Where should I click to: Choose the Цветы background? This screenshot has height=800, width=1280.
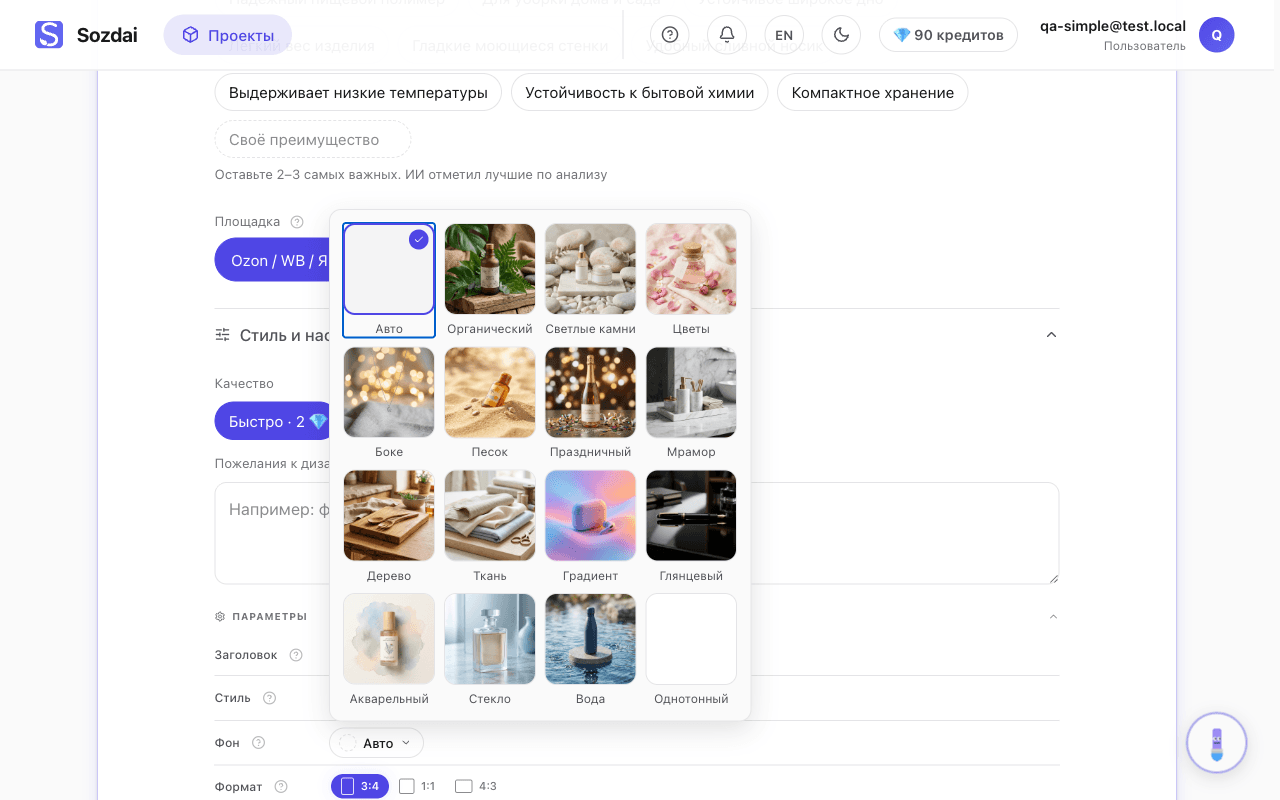pos(691,269)
